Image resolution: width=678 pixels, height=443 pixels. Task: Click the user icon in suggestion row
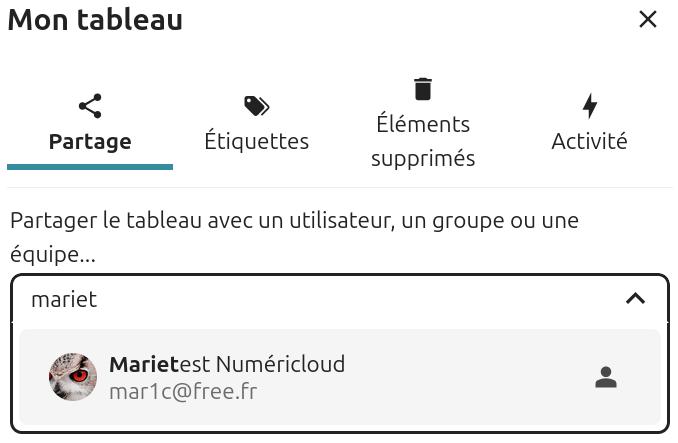(x=605, y=377)
